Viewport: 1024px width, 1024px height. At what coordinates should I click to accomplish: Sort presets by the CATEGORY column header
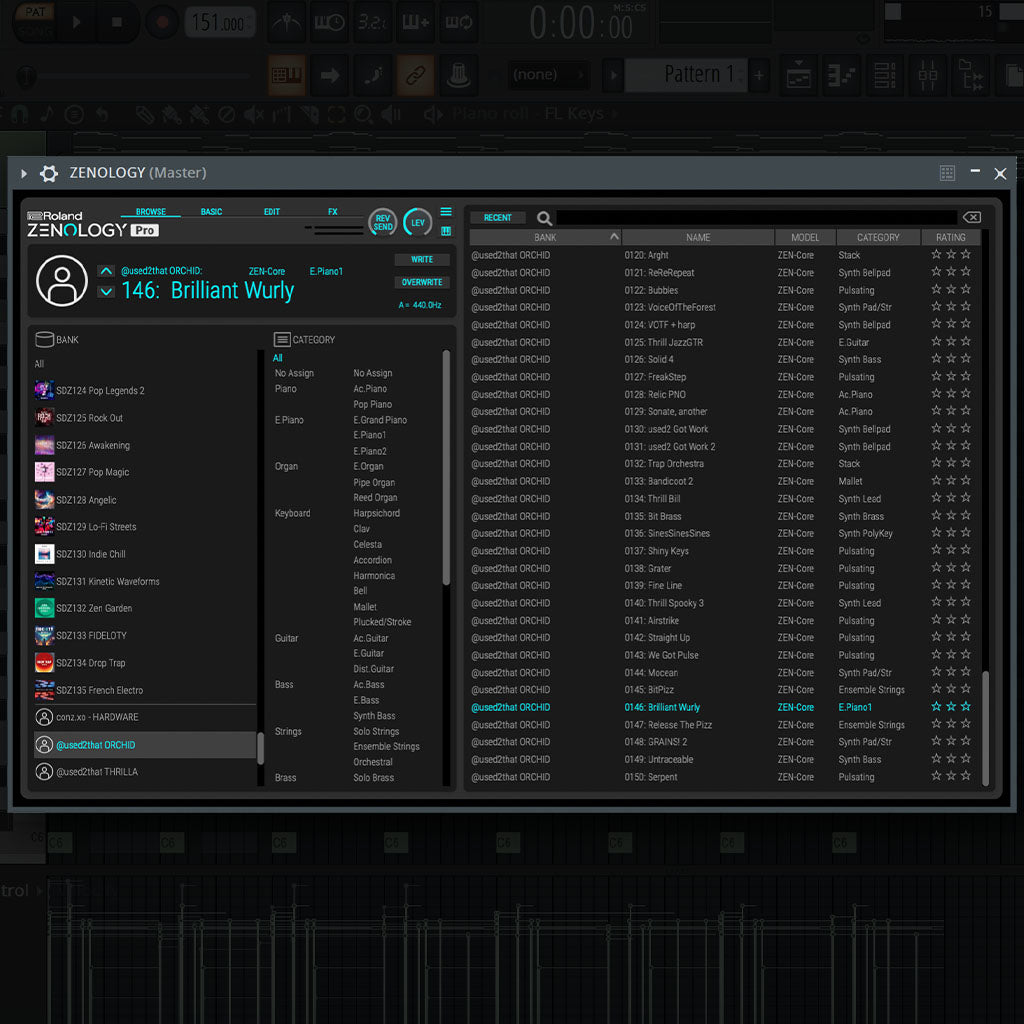pos(878,238)
